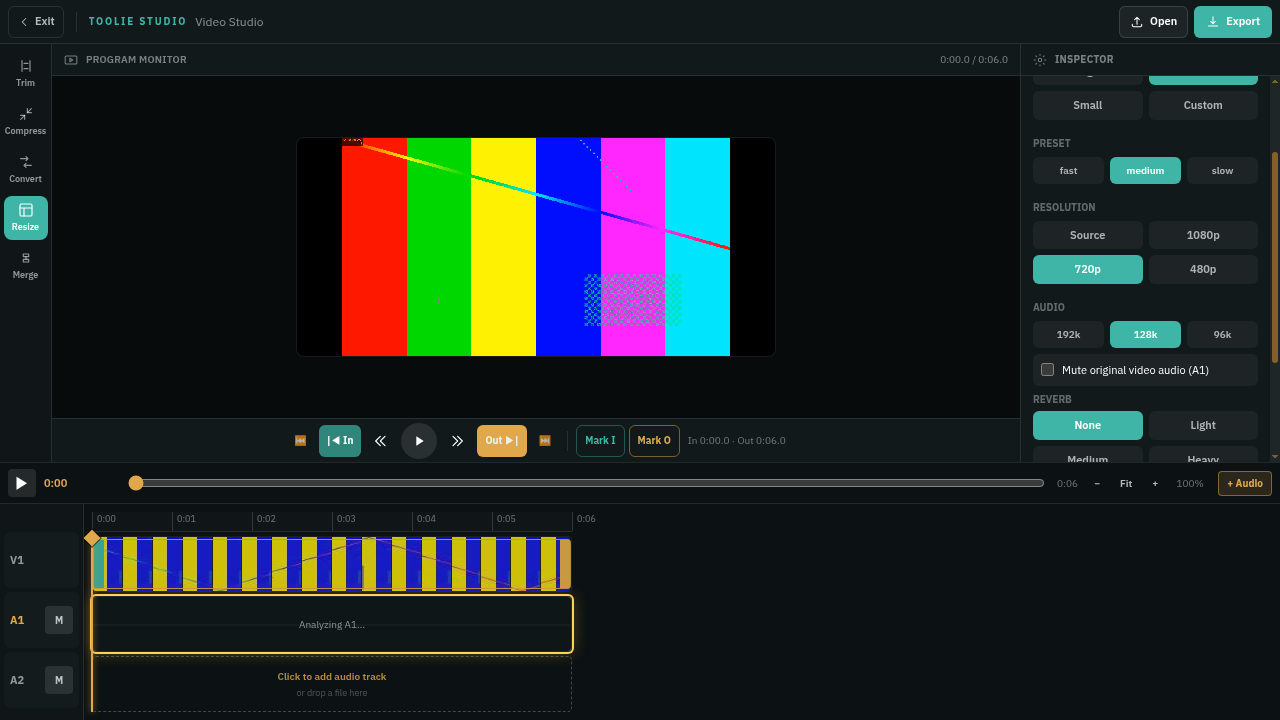Select the slow preset
The height and width of the screenshot is (720, 1280).
[1222, 171]
